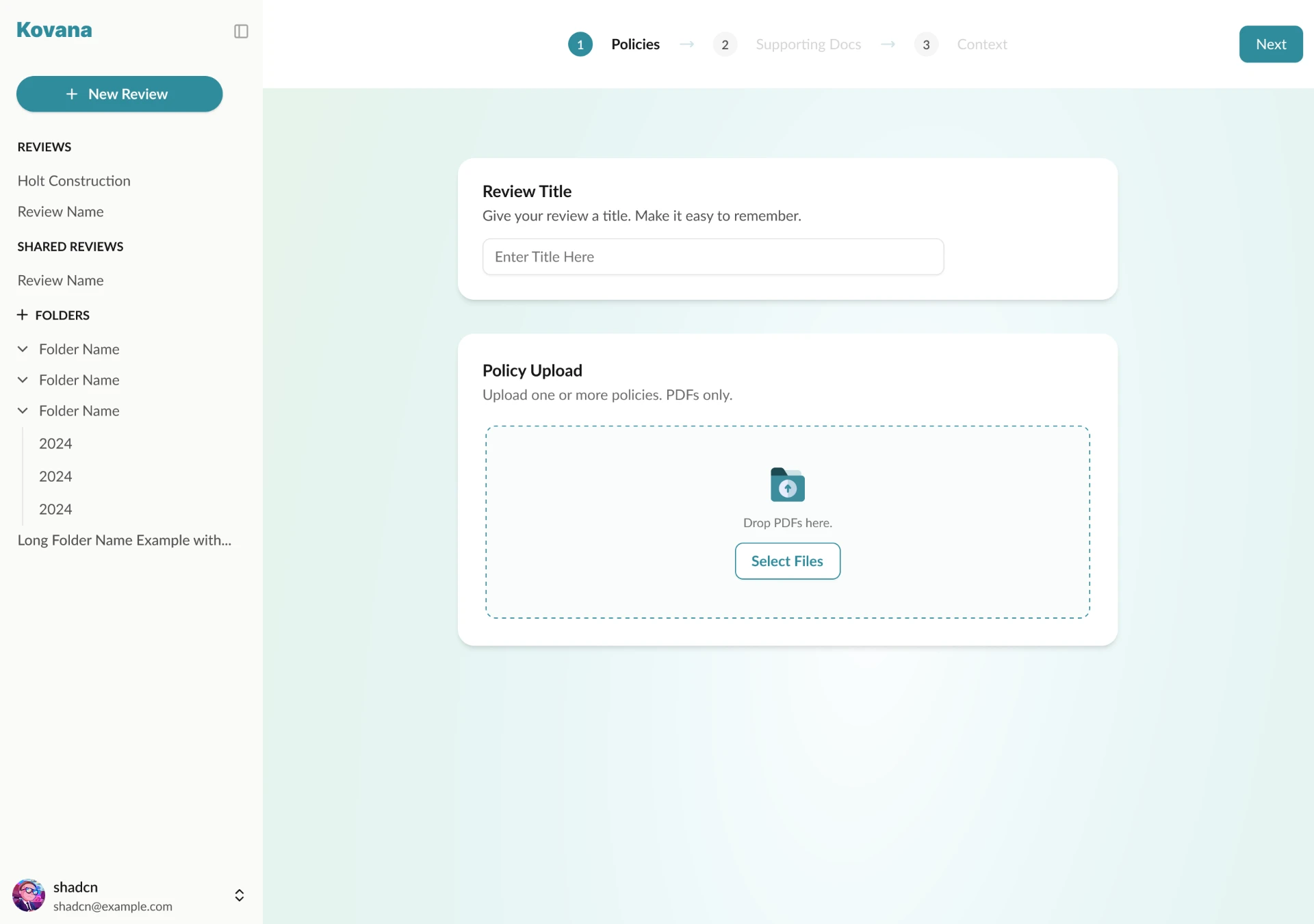Click the shadcn user avatar
The width and height of the screenshot is (1314, 924).
tap(29, 895)
